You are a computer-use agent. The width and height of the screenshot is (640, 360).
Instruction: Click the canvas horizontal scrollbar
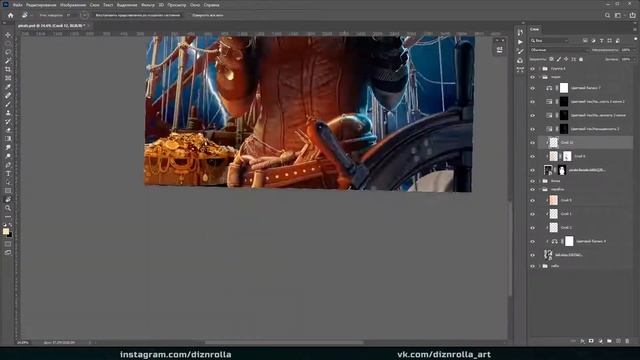284,342
